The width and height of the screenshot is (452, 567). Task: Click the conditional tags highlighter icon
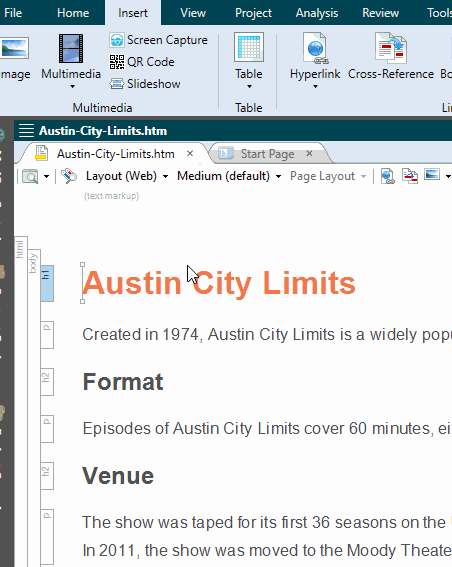coord(69,176)
